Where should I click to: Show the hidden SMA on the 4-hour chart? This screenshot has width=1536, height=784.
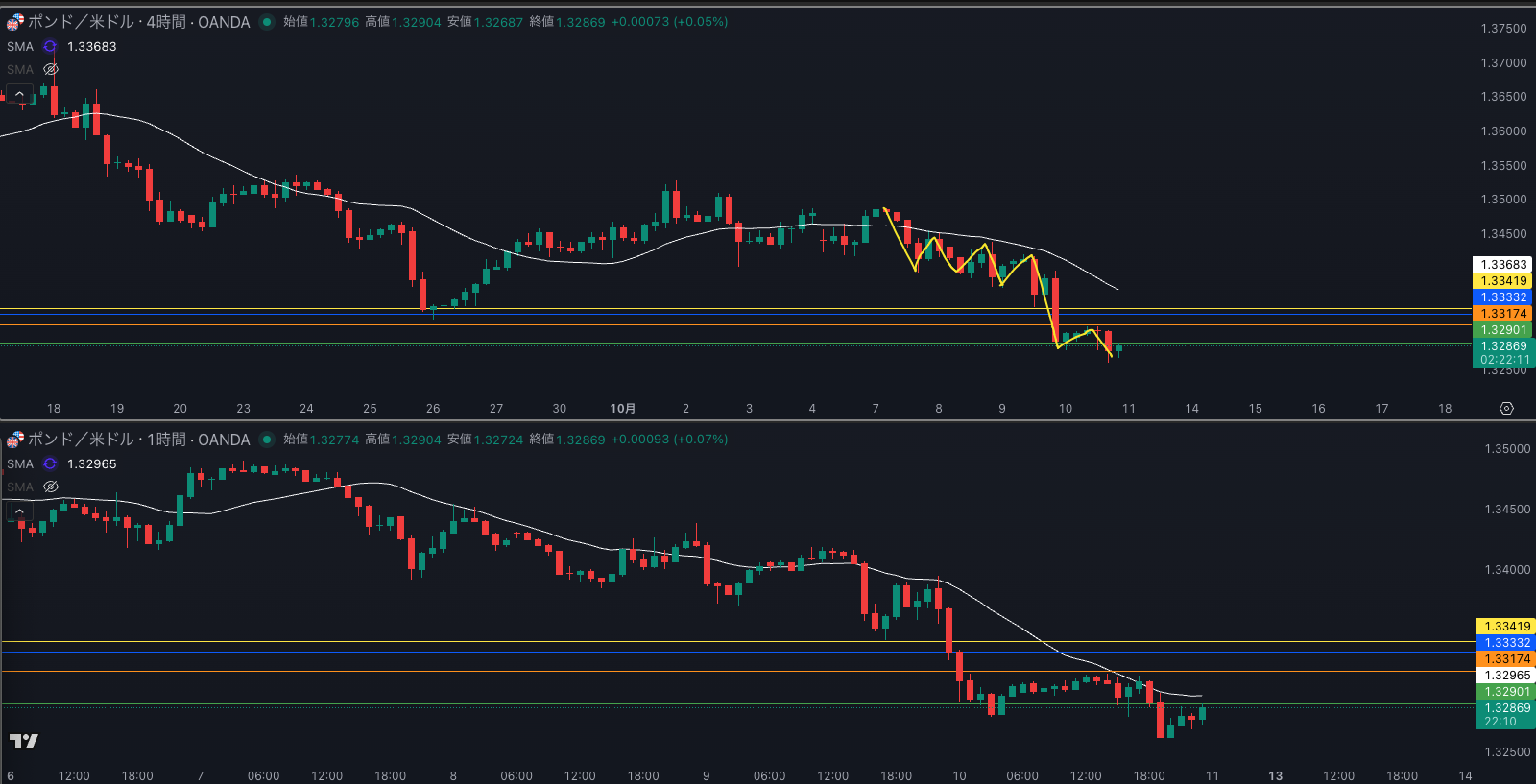pyautogui.click(x=51, y=69)
